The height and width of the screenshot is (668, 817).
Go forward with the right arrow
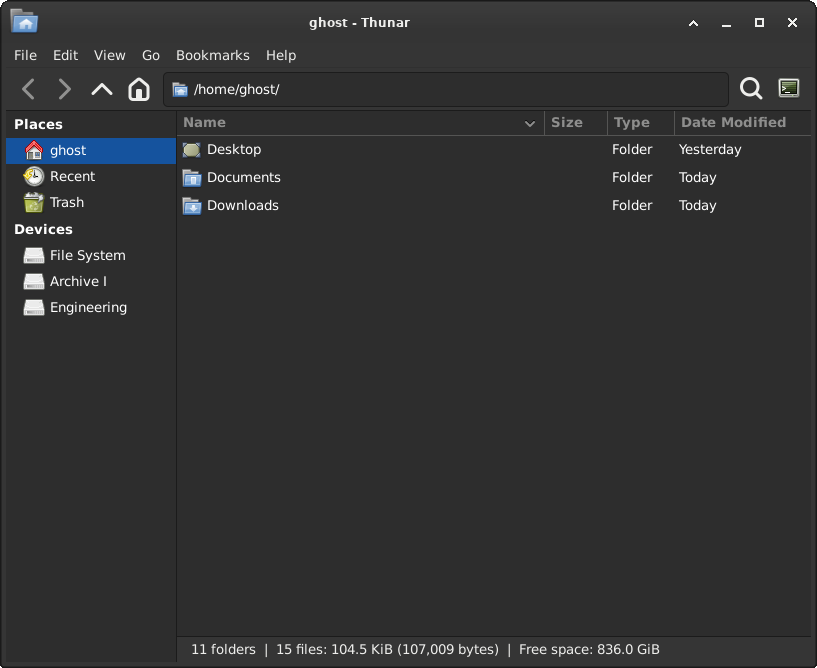coord(64,89)
